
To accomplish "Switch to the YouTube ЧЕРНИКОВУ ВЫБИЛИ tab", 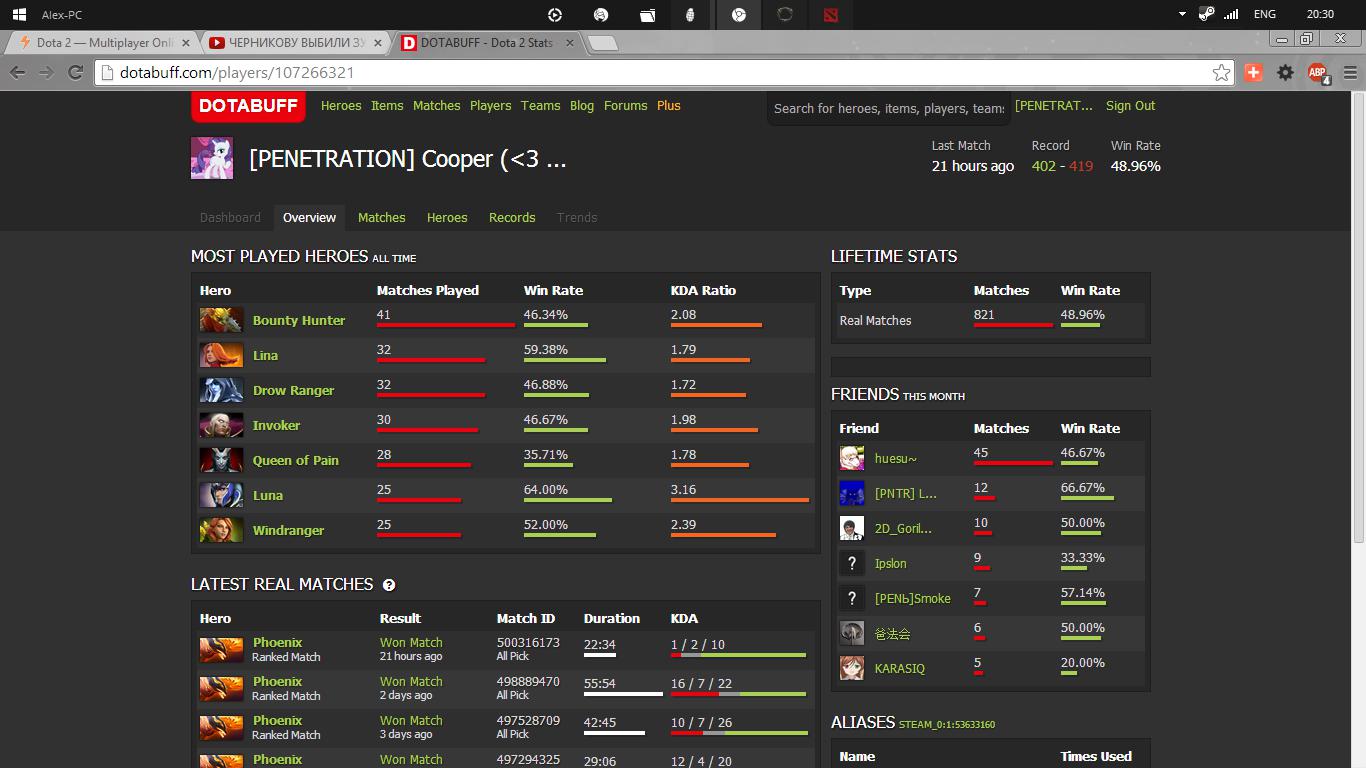I will (x=296, y=43).
